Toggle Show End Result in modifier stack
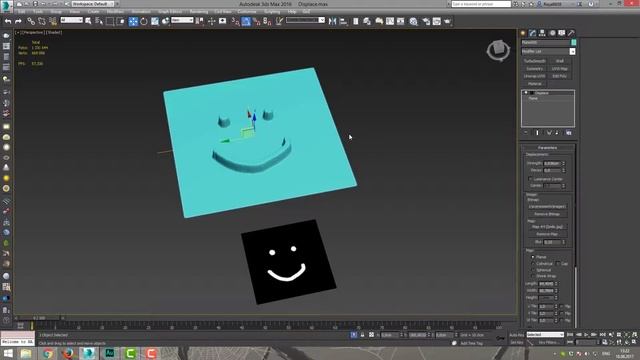Image resolution: width=640 pixels, height=360 pixels. (537, 133)
